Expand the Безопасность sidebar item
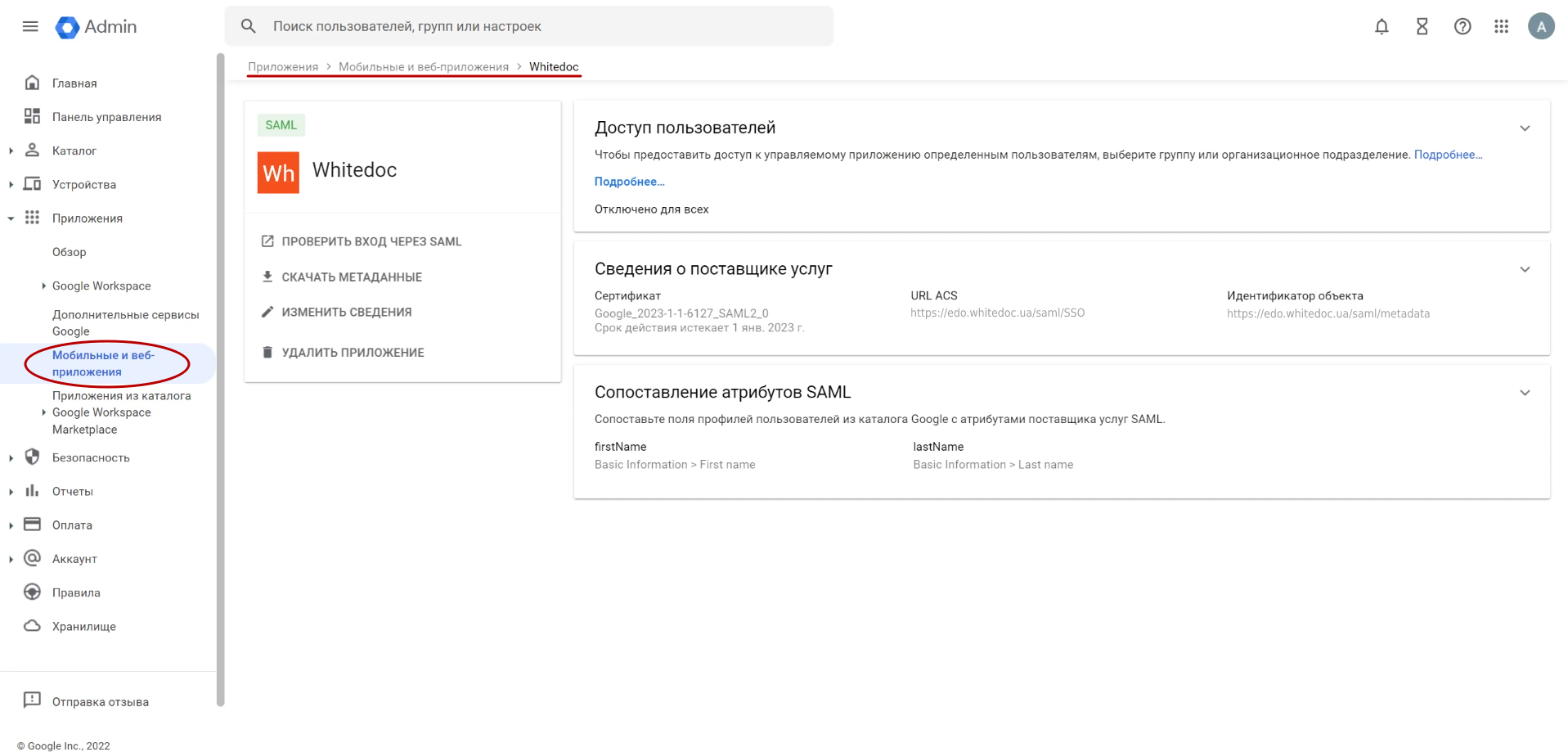This screenshot has height=752, width=1568. tap(11, 458)
